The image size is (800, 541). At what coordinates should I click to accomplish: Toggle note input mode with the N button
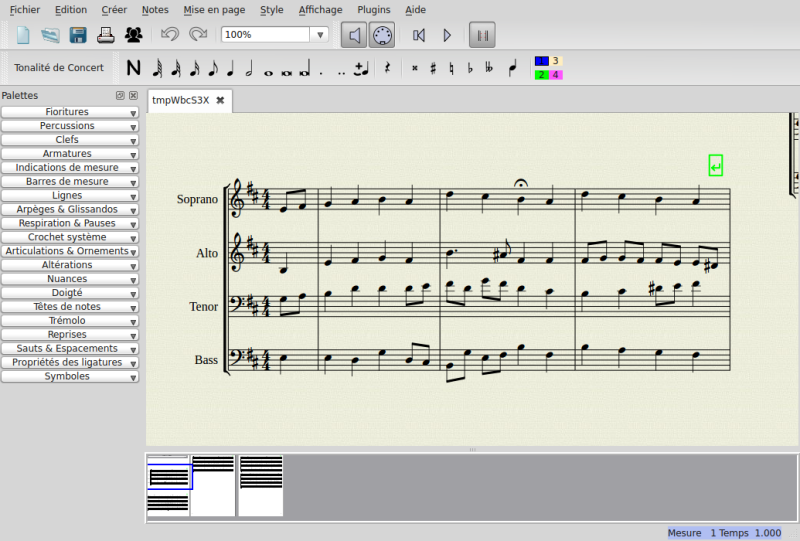(133, 68)
